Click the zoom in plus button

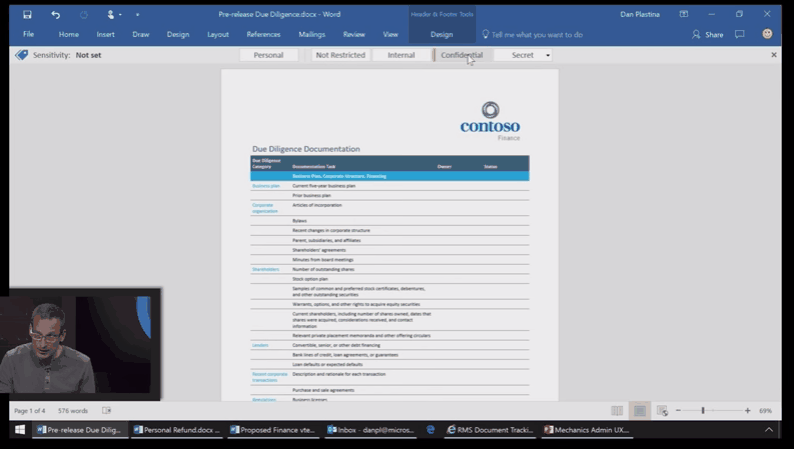click(747, 411)
